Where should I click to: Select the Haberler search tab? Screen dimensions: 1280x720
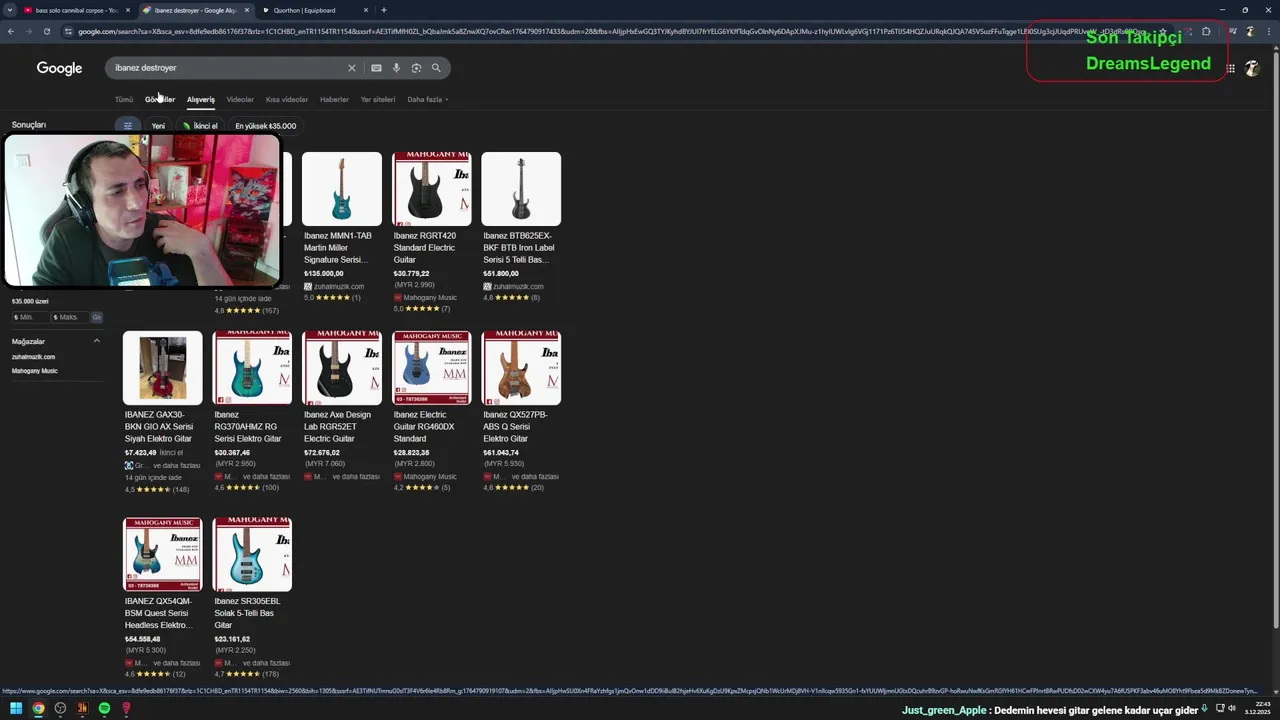click(334, 99)
